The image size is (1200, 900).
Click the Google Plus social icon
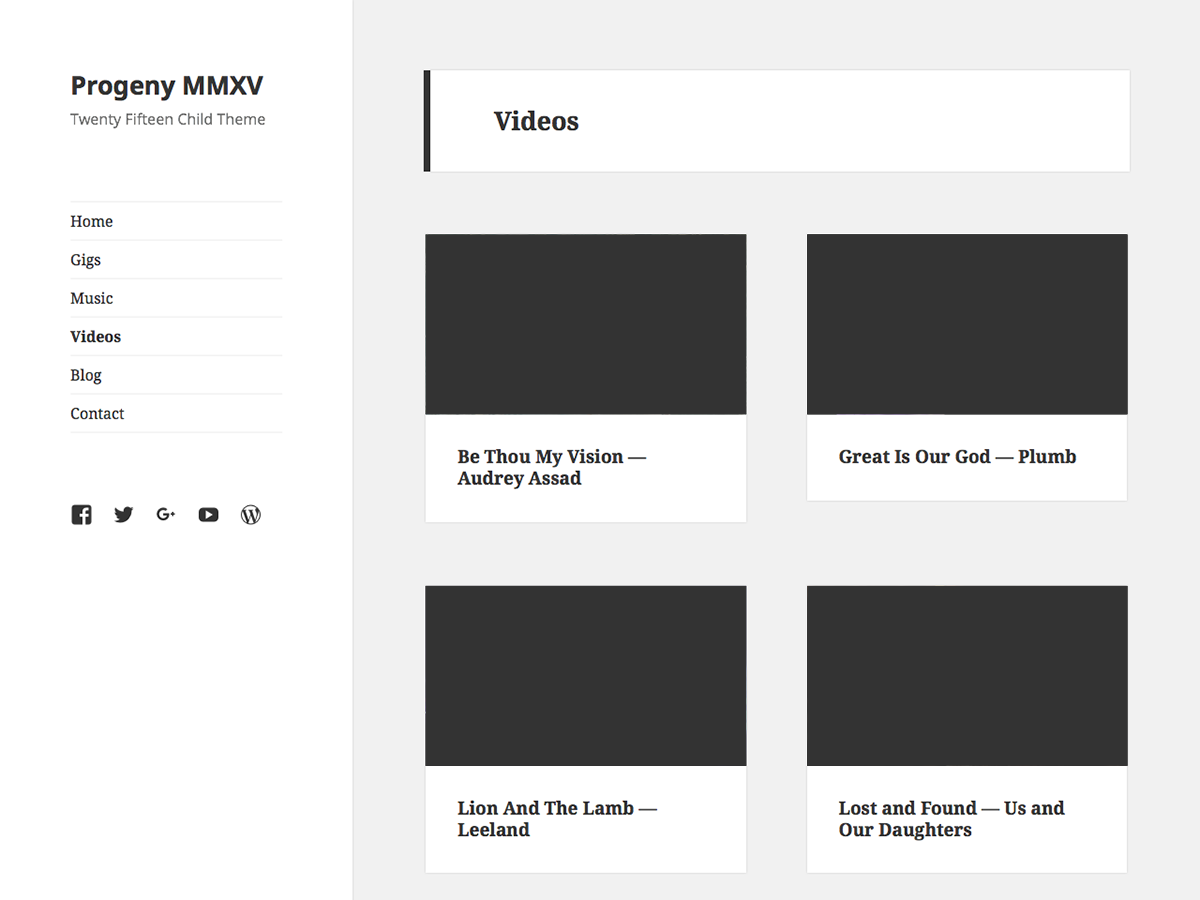[166, 515]
